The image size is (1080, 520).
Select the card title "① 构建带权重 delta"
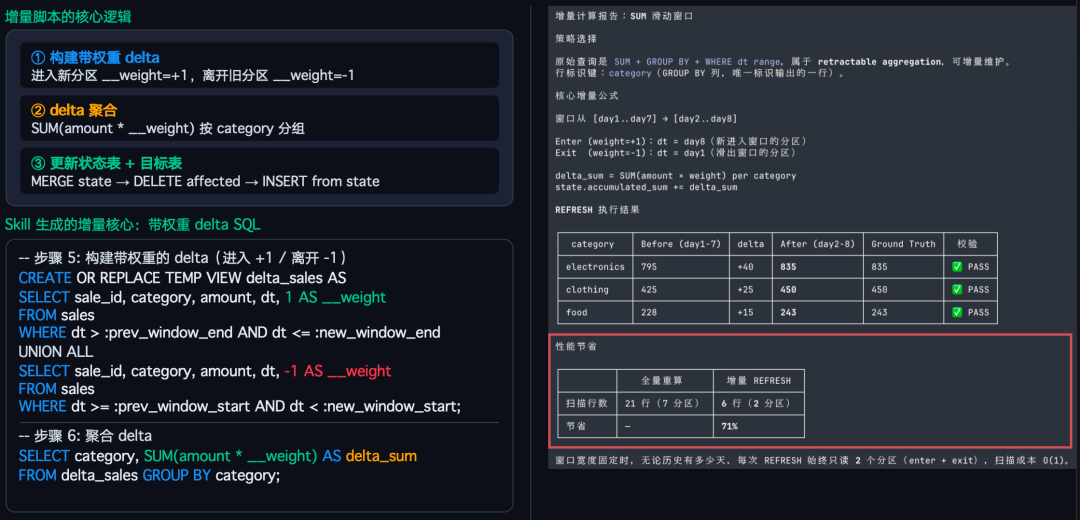pos(96,58)
